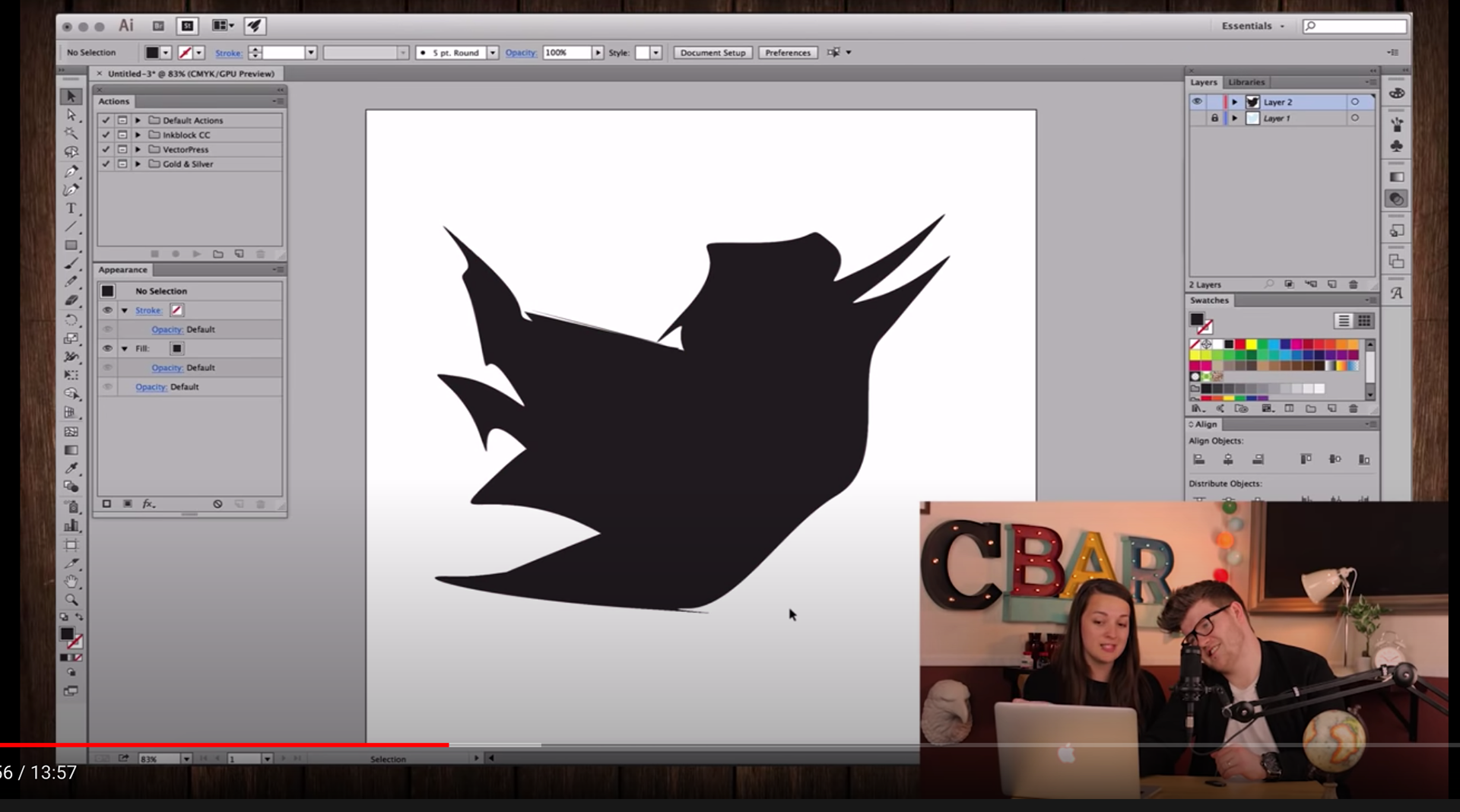Select the Scale tool
The height and width of the screenshot is (812, 1460).
click(71, 338)
